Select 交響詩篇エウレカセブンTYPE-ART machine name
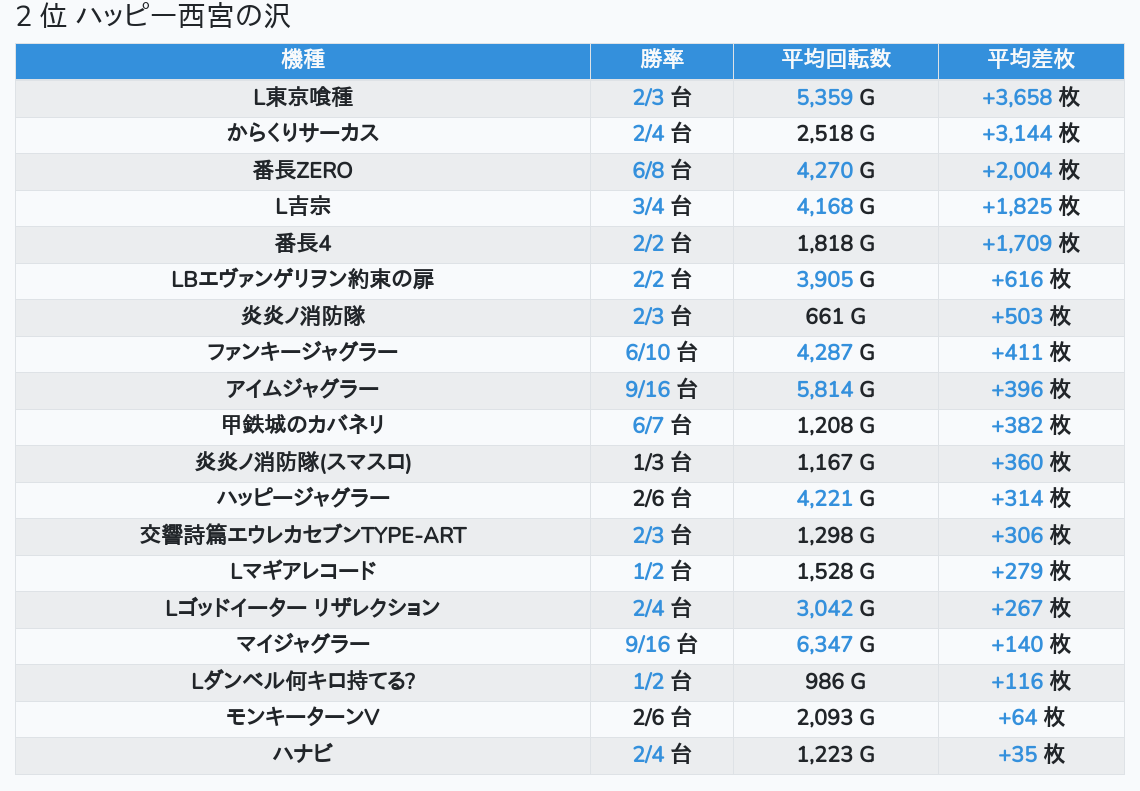The image size is (1140, 791). pos(302,536)
